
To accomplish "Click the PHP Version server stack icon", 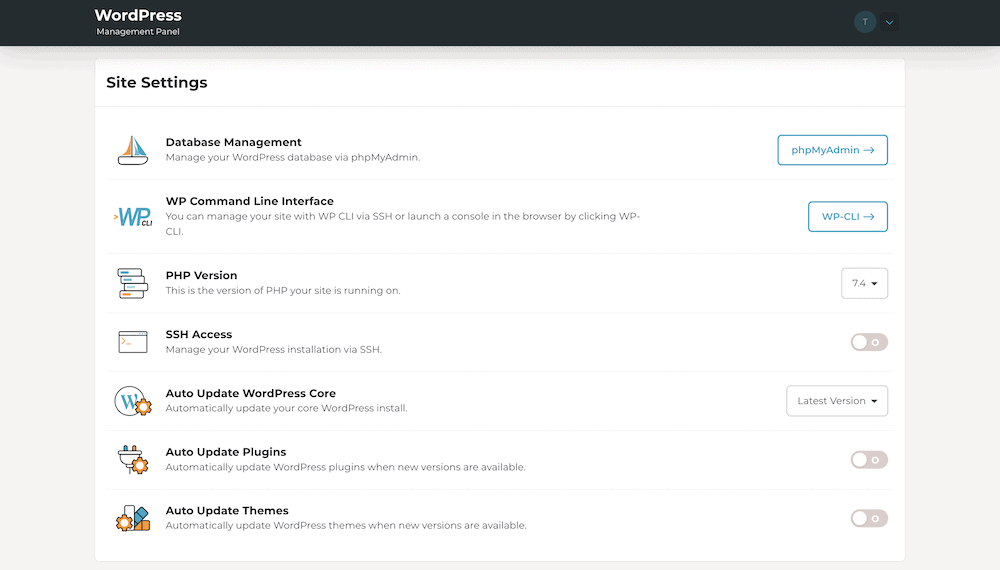I will [132, 283].
